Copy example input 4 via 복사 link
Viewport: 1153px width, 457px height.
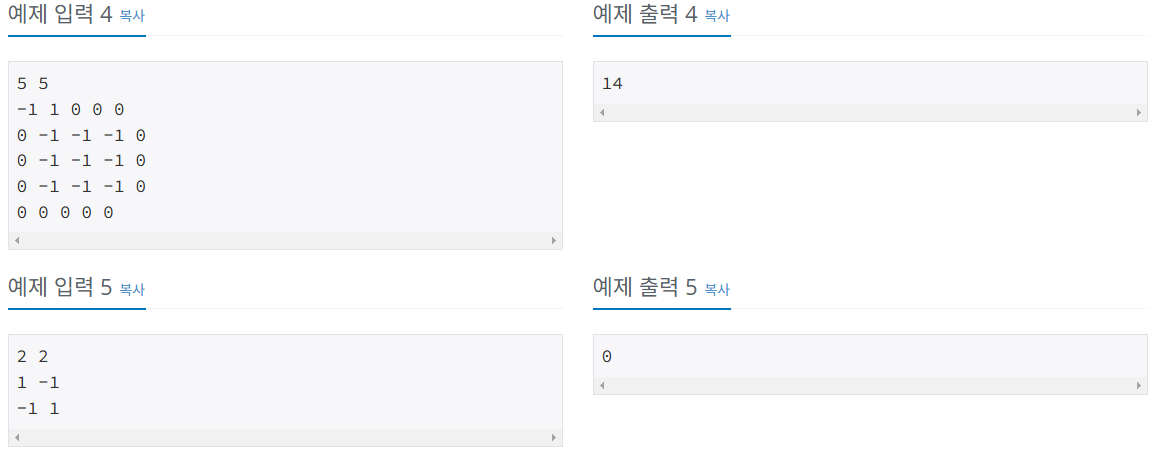coord(132,15)
